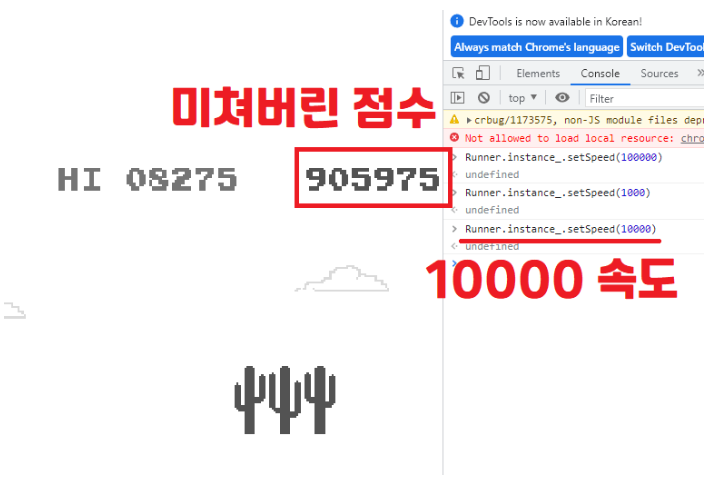Viewport: 710px width, 480px height.
Task: Click the red error circle icon
Action: [x=455, y=138]
